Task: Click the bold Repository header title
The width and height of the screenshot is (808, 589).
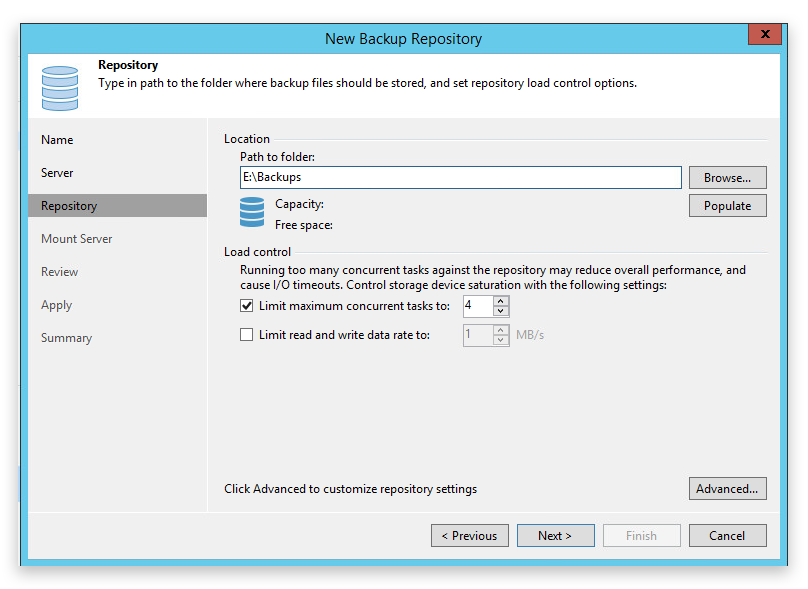Action: (128, 65)
